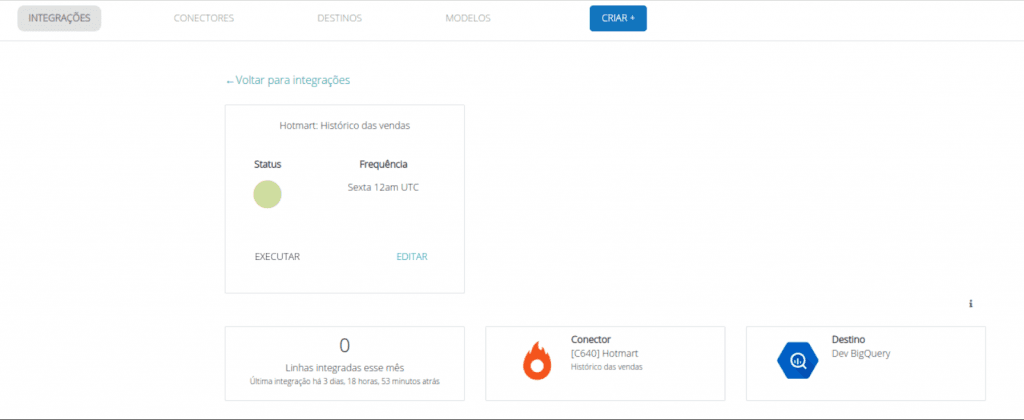
Task: Run the integration with Executar
Action: point(277,257)
